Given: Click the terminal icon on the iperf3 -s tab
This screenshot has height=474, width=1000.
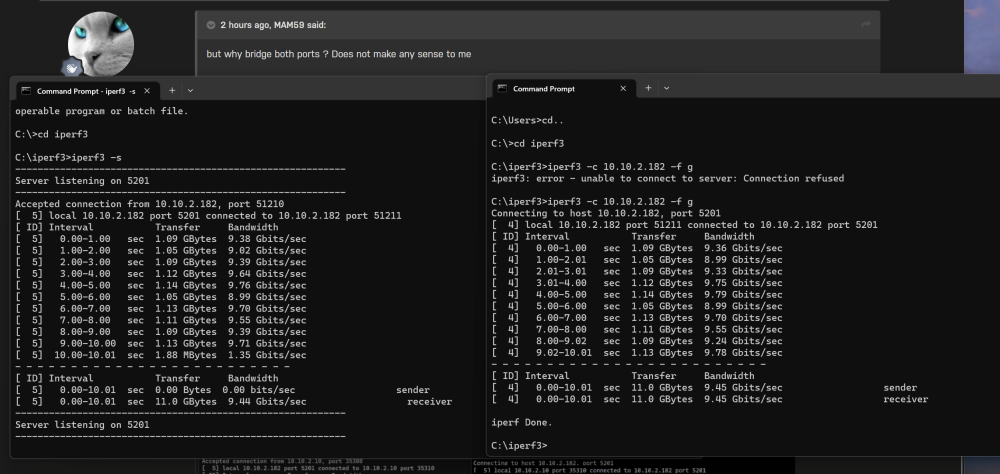Looking at the screenshot, I should tap(26, 91).
